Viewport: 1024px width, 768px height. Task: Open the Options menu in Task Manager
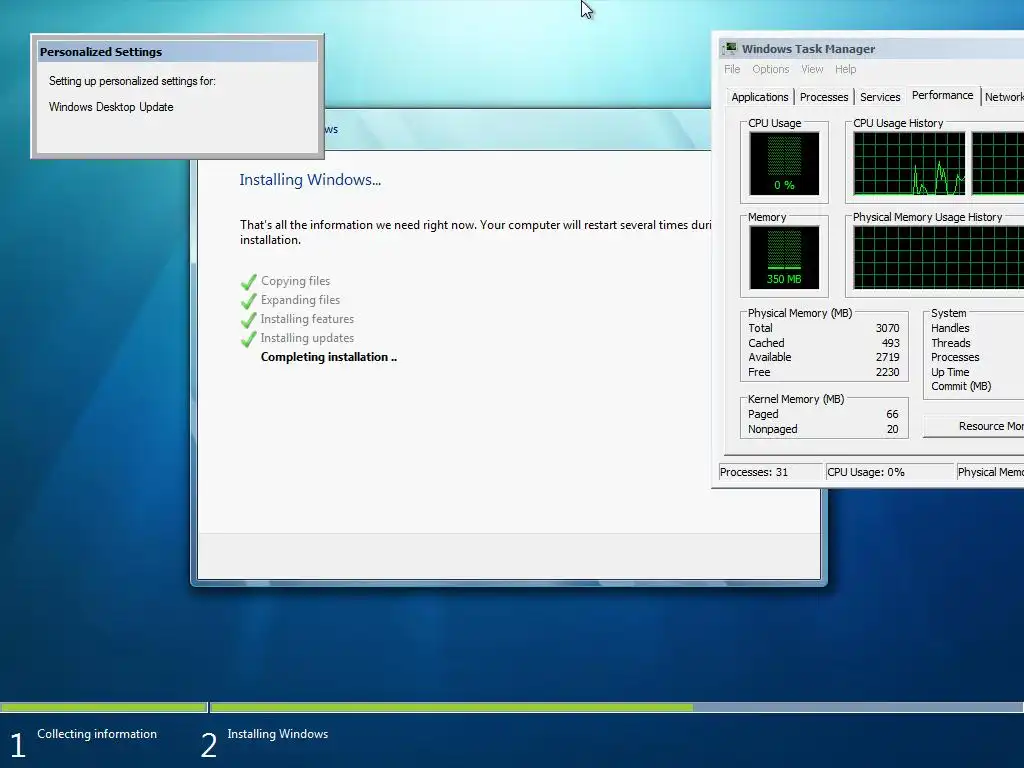pyautogui.click(x=771, y=69)
